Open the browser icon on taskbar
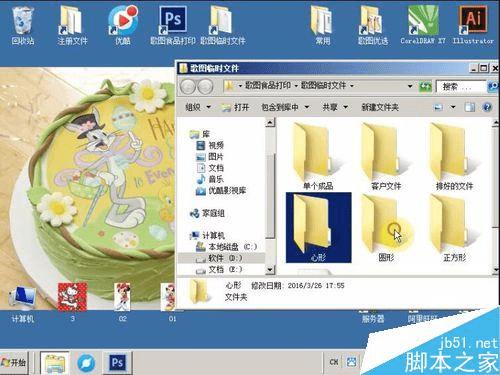Viewport: 500px width, 375px height. pos(86,363)
